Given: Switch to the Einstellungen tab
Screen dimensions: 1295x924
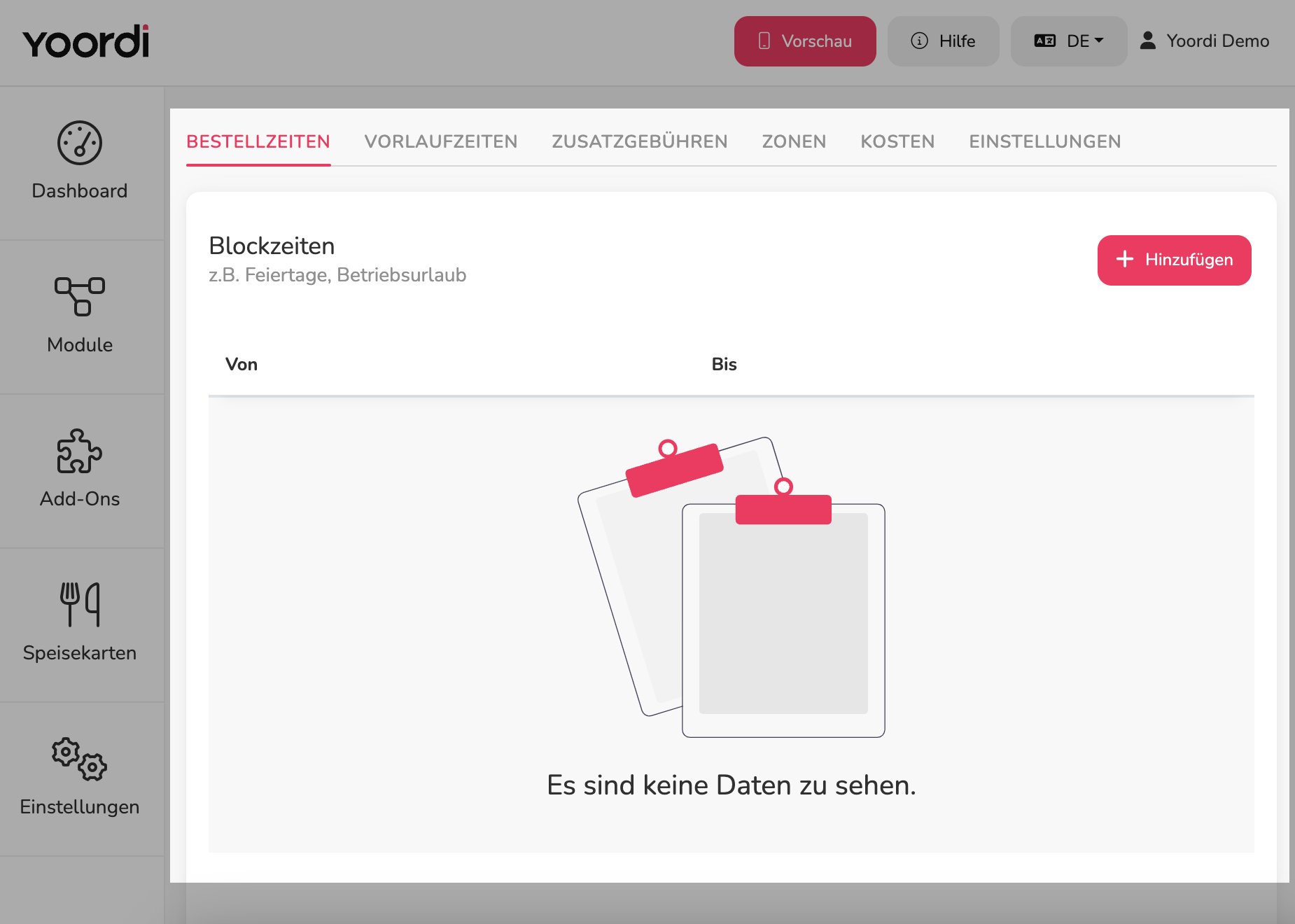Looking at the screenshot, I should pyautogui.click(x=1045, y=141).
